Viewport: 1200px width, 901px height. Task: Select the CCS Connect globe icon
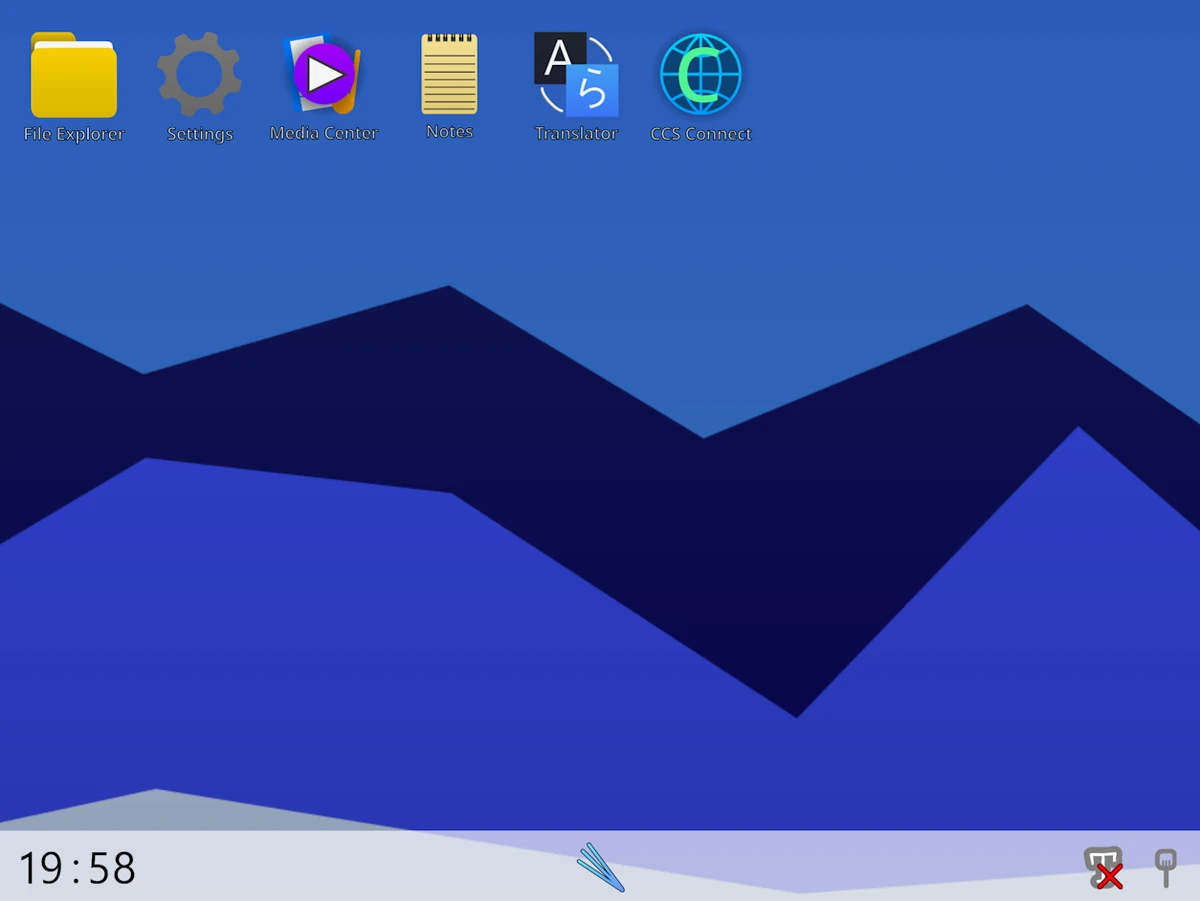700,75
